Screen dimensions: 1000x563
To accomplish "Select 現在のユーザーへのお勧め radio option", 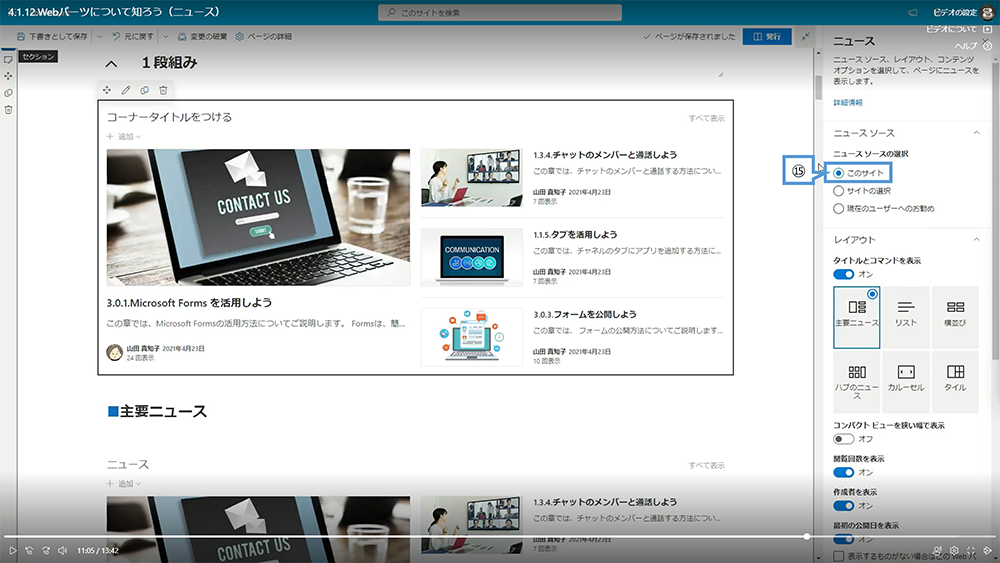I will click(839, 208).
